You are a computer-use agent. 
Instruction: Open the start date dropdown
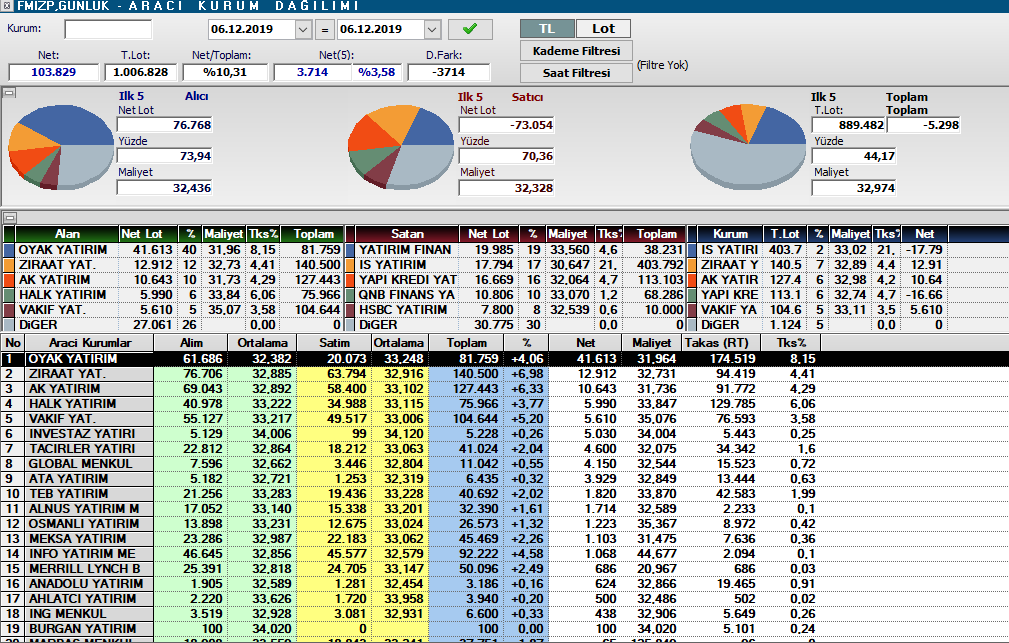(304, 30)
